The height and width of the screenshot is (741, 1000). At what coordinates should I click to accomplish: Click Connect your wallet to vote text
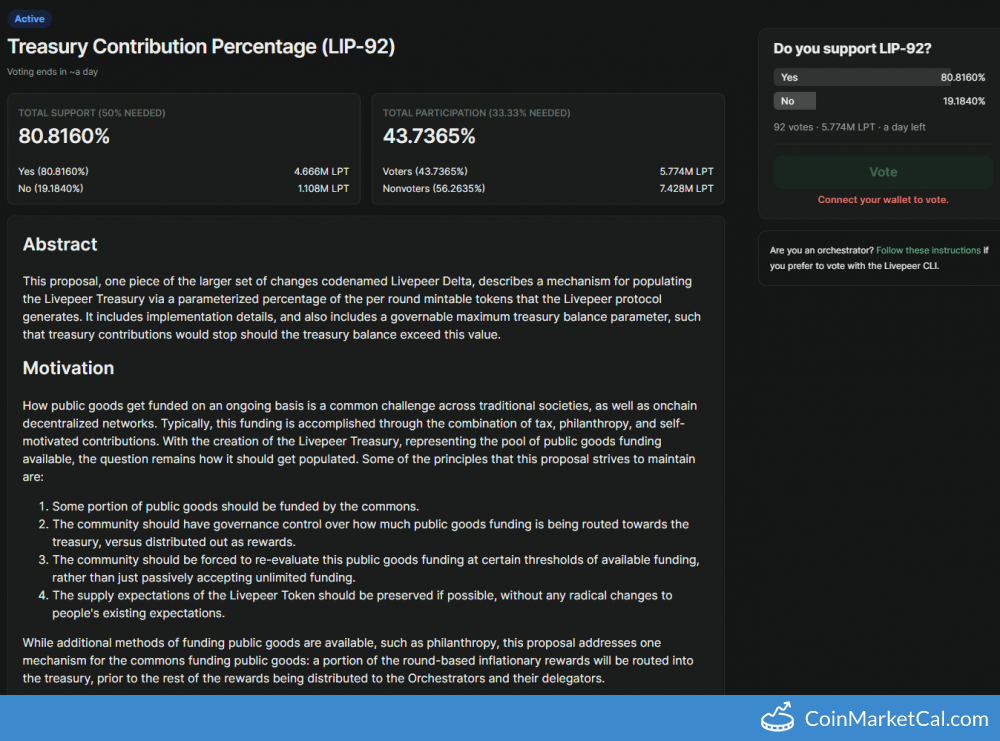[882, 200]
